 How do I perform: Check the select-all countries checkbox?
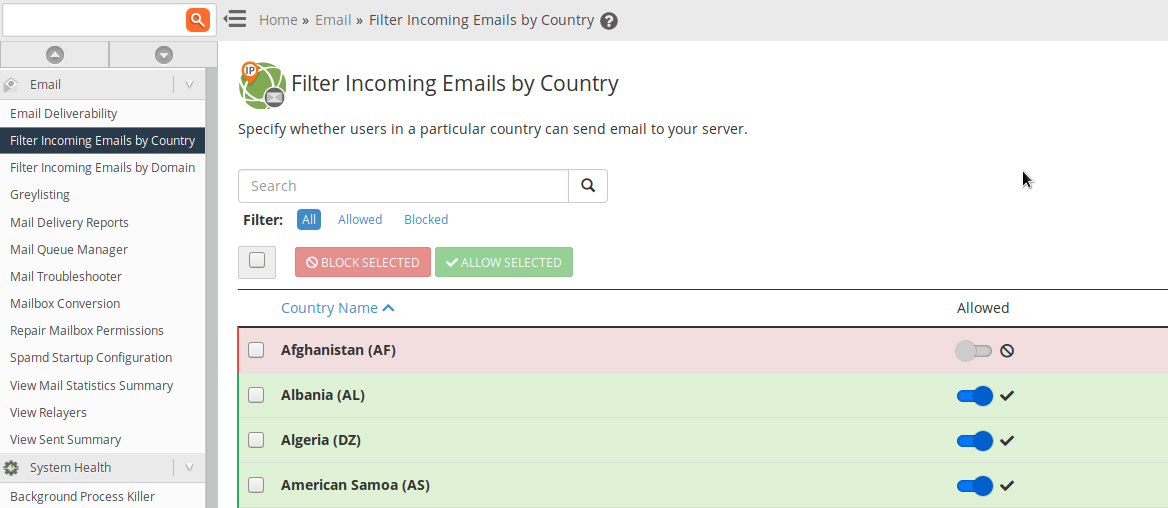(x=257, y=261)
